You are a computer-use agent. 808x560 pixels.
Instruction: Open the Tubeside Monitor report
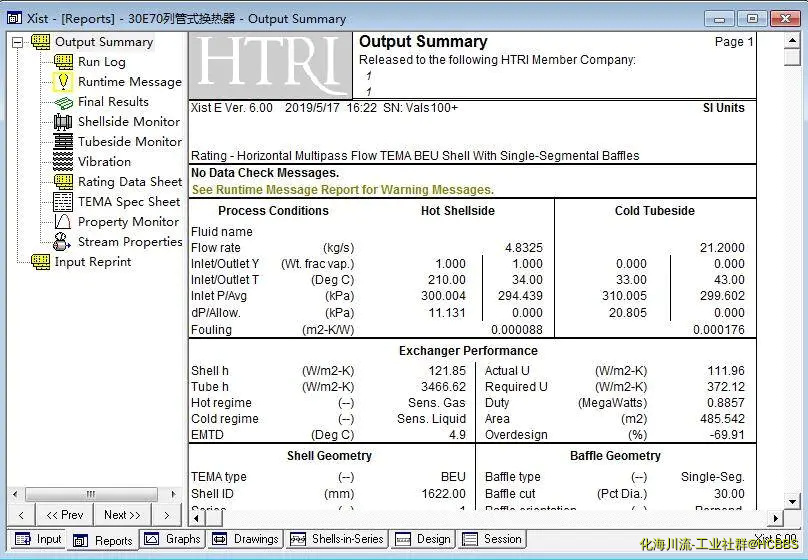coord(130,142)
